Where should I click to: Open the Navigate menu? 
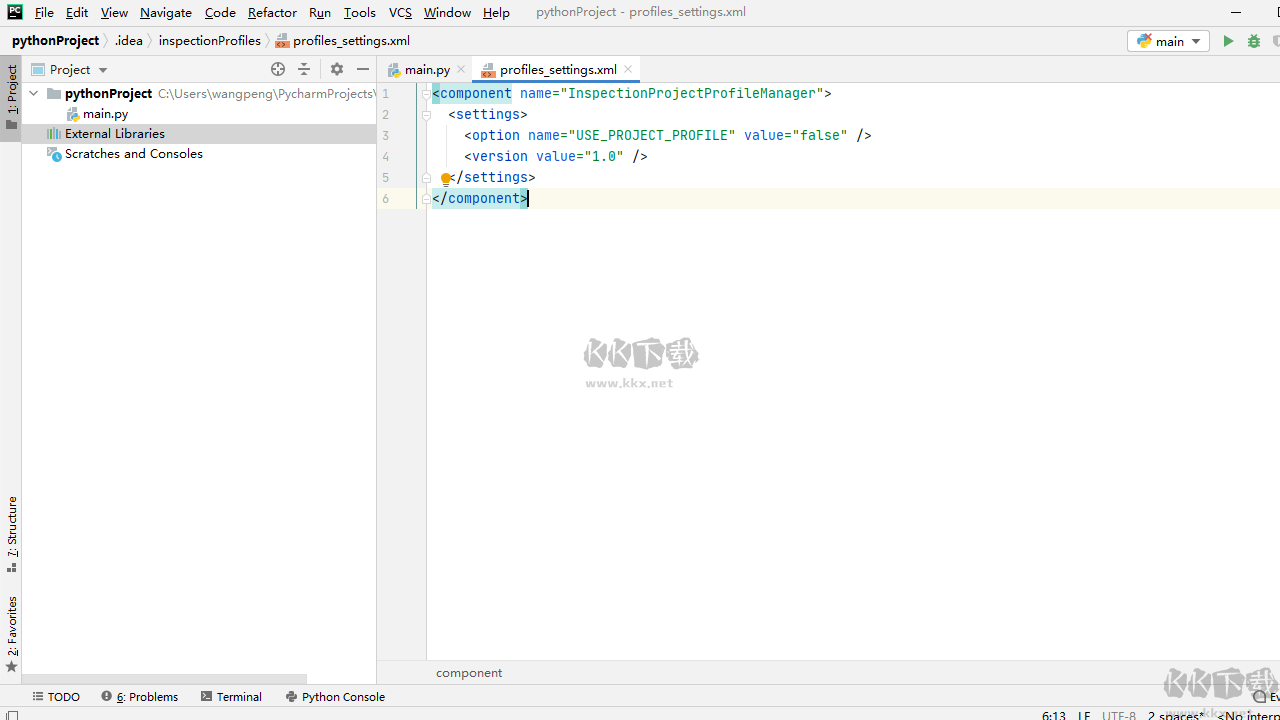(166, 12)
